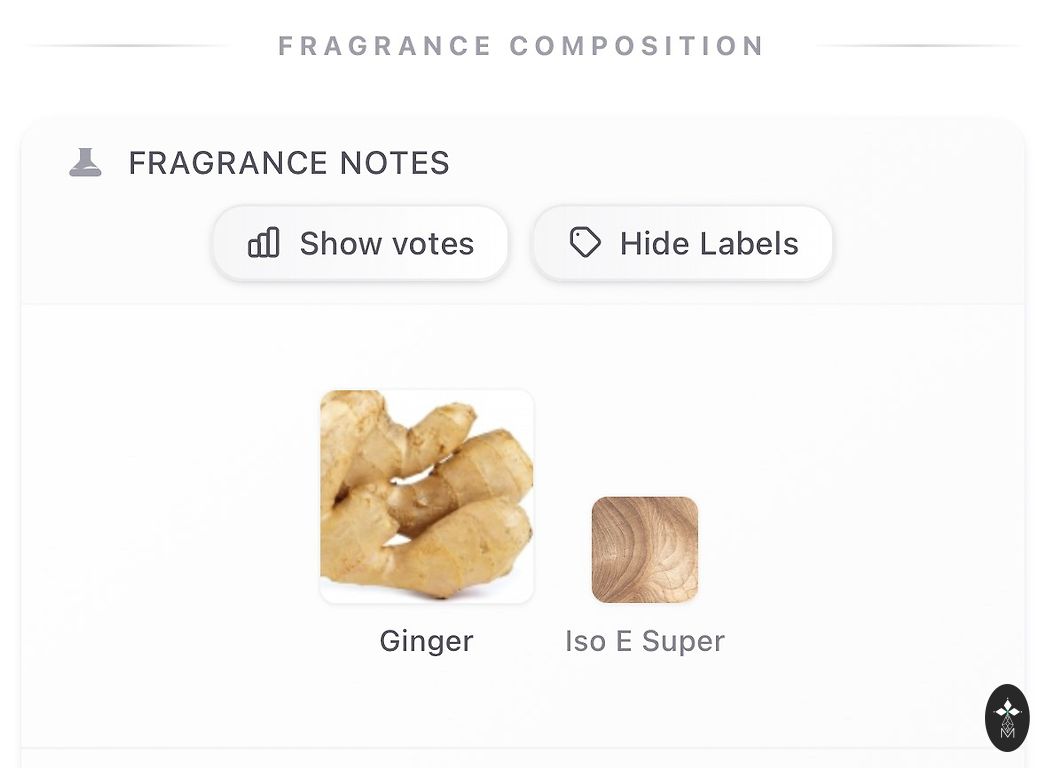Click the decorative line left of Fragrance Composition
Image resolution: width=1046 pixels, height=768 pixels.
[x=128, y=46]
